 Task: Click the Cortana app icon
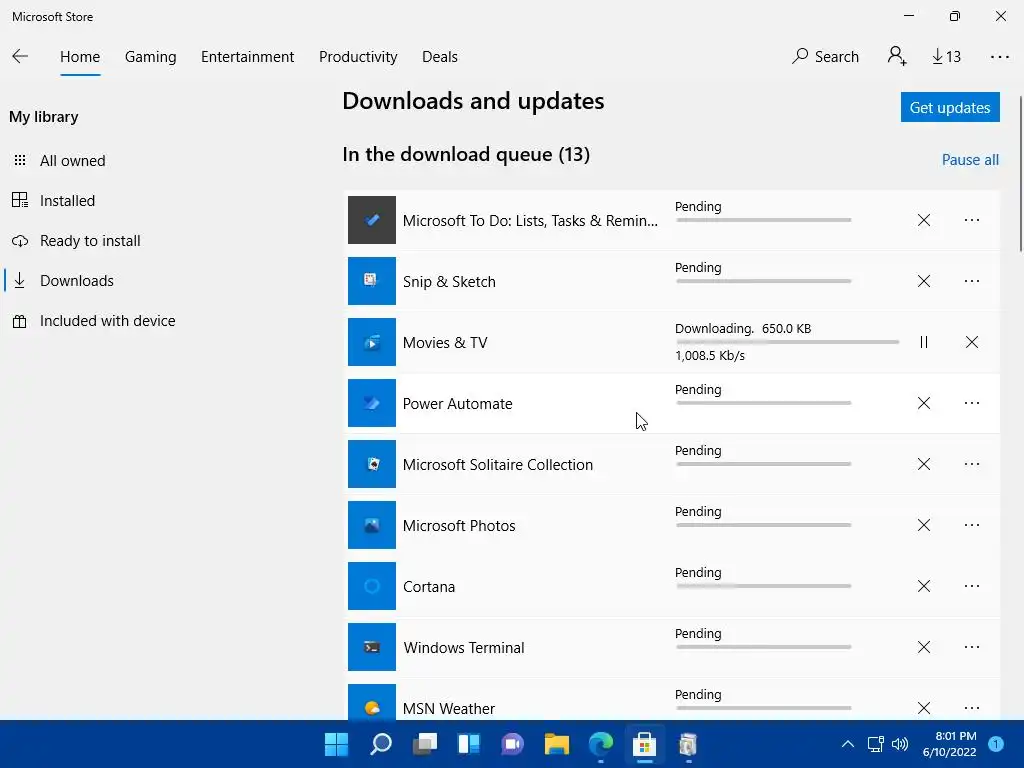click(x=372, y=586)
